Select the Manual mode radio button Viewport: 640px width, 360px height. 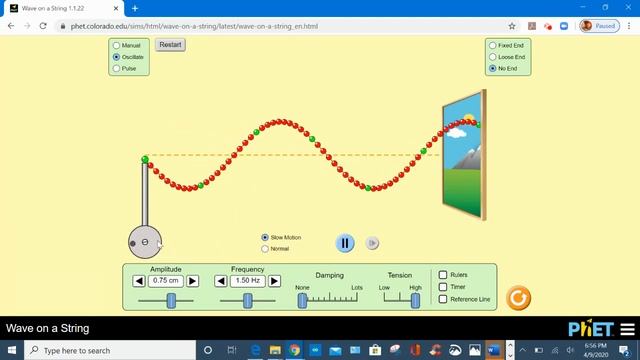(x=116, y=45)
